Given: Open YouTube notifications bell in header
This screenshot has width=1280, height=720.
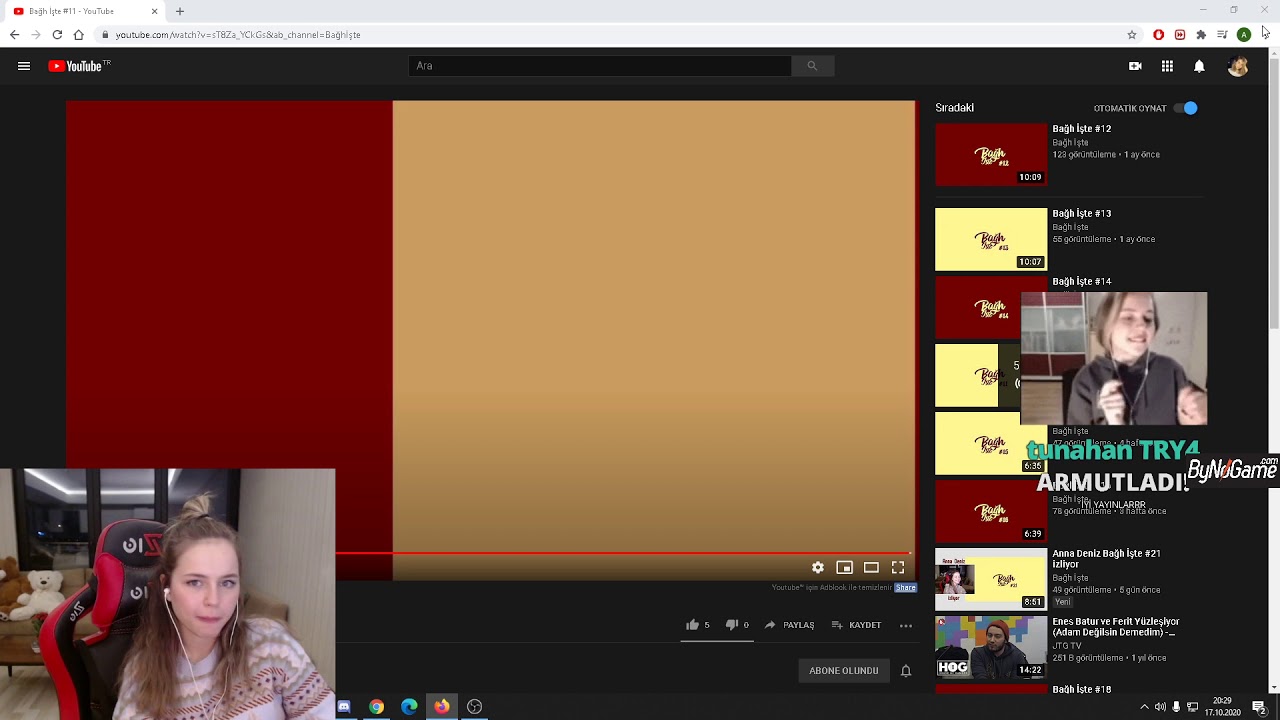Looking at the screenshot, I should [x=1199, y=66].
